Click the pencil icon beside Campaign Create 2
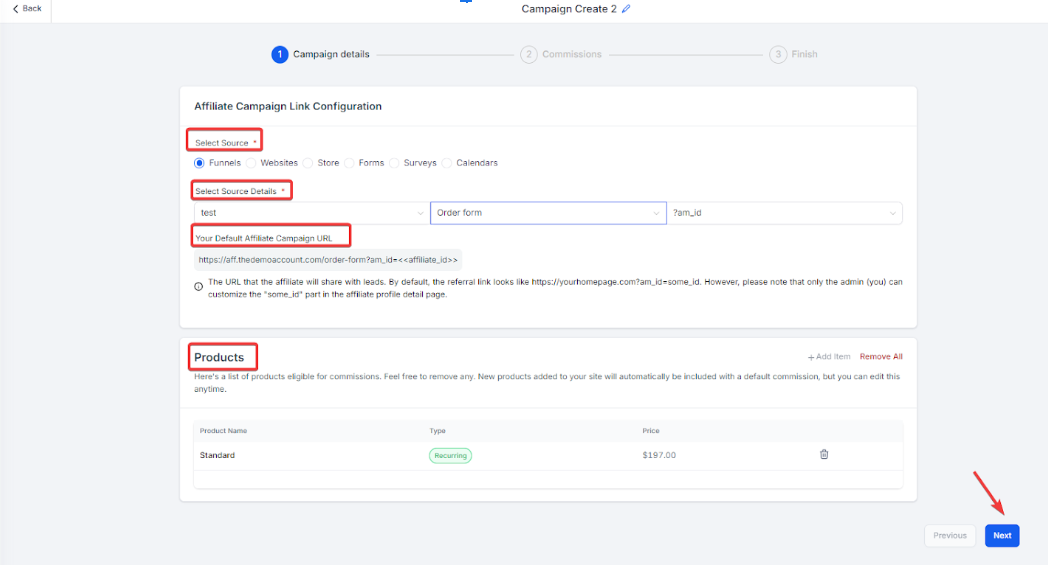The width and height of the screenshot is (1048, 565). click(626, 9)
